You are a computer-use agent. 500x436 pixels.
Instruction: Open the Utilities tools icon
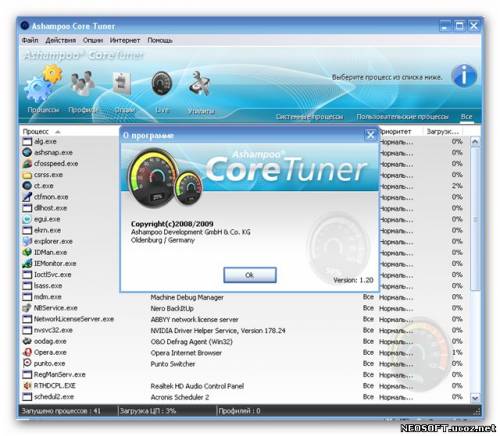(200, 83)
